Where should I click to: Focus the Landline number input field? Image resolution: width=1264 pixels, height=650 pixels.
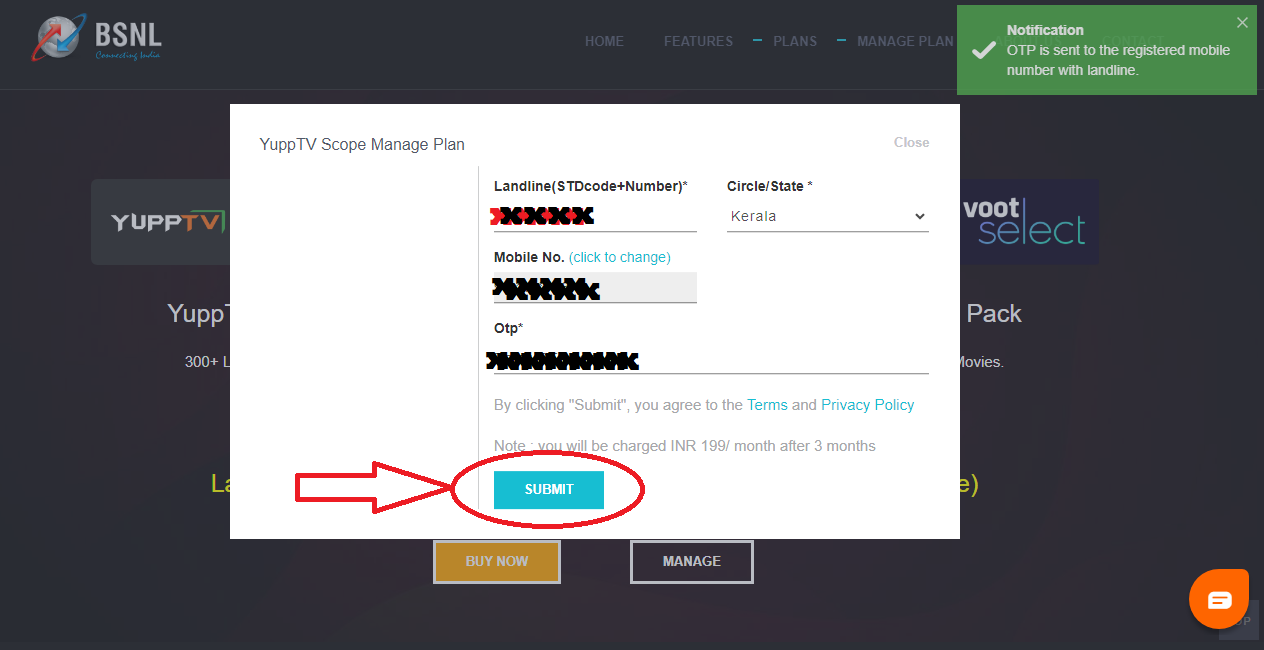[x=595, y=216]
